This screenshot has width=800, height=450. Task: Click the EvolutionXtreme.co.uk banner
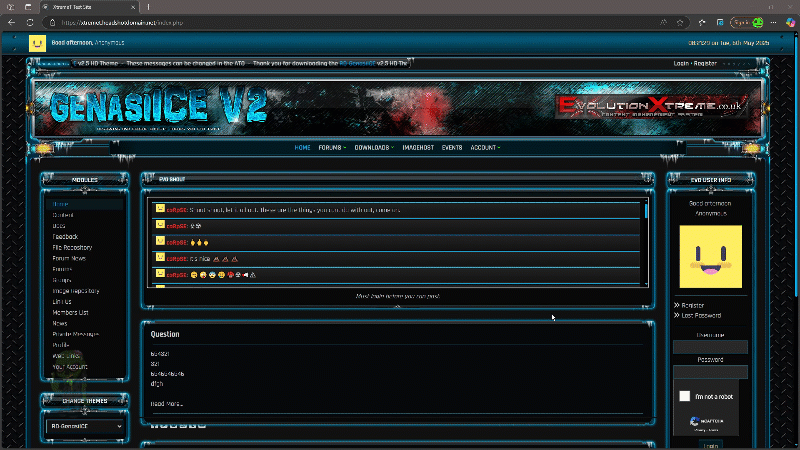(x=651, y=107)
